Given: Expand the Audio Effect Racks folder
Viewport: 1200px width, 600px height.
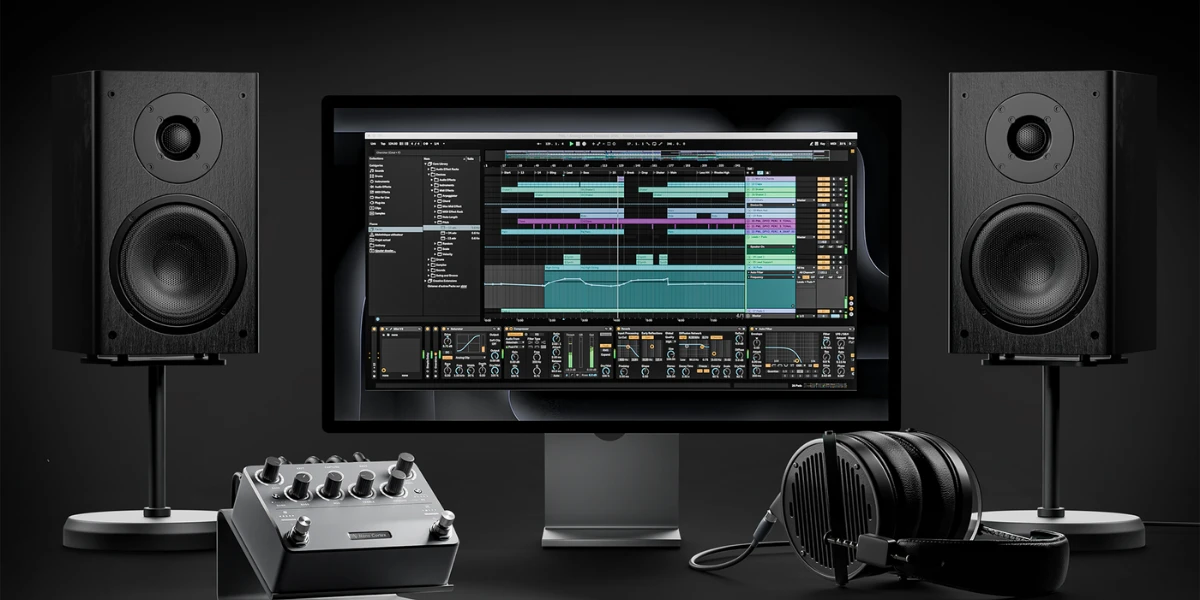Looking at the screenshot, I should (428, 169).
